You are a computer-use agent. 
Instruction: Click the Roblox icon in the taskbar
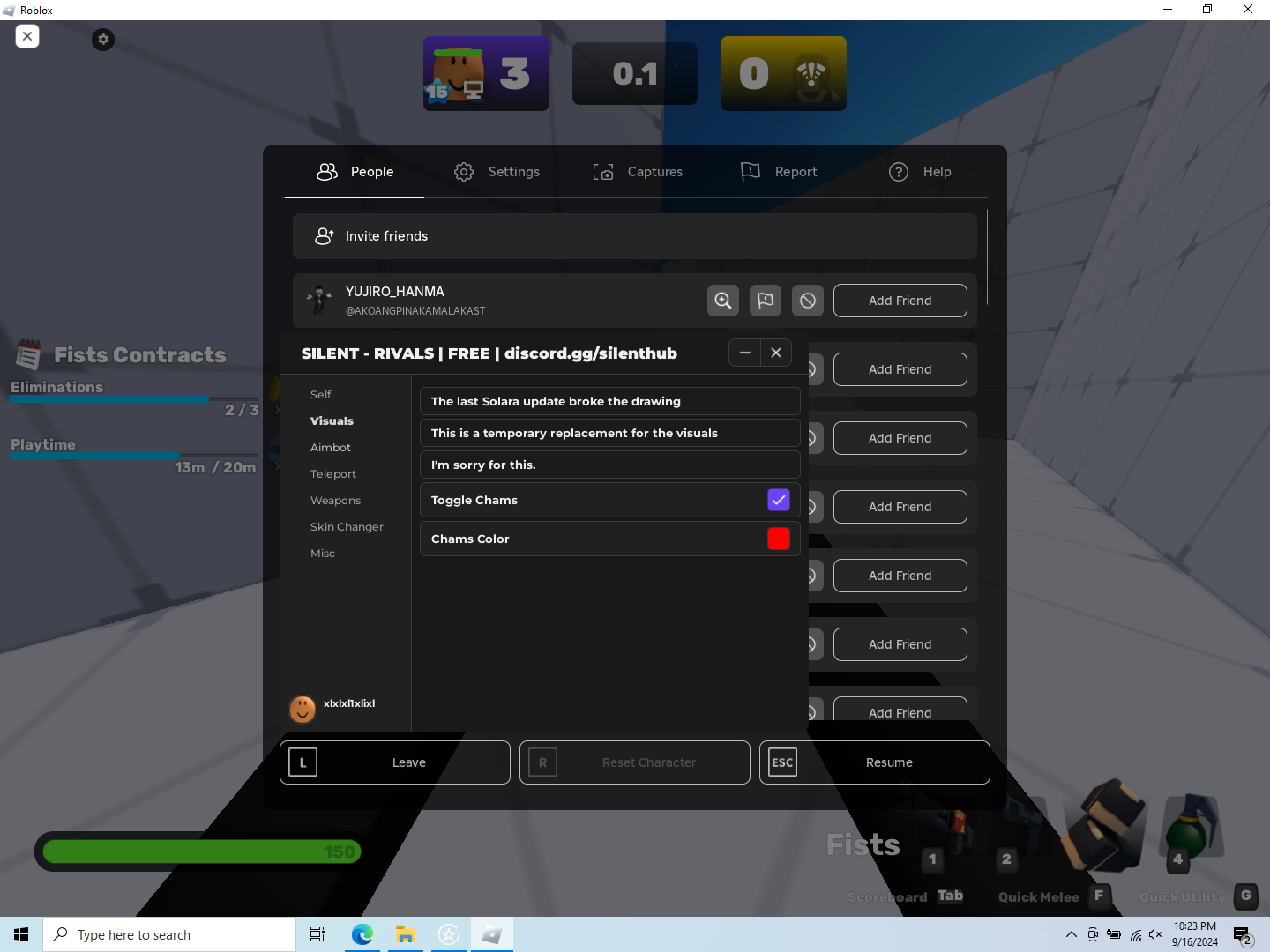coord(492,934)
